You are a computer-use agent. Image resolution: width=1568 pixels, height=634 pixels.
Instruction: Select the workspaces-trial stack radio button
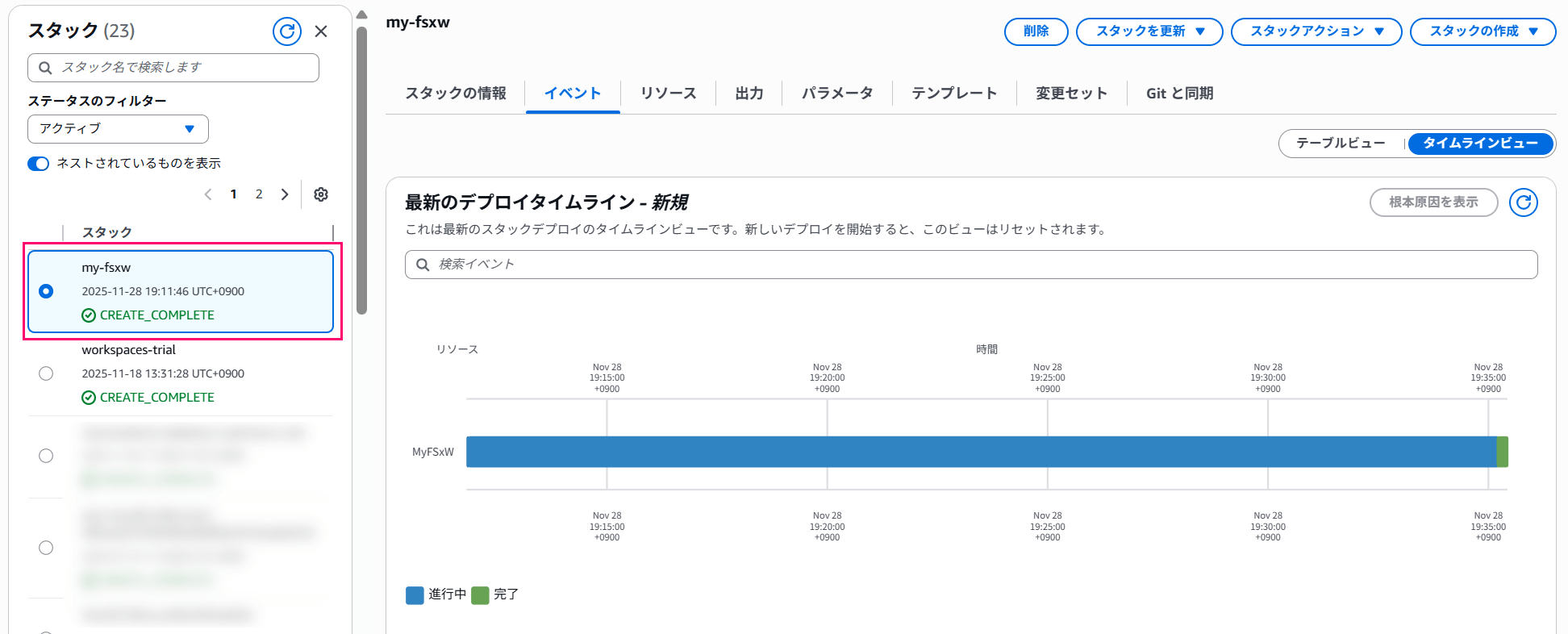click(46, 373)
